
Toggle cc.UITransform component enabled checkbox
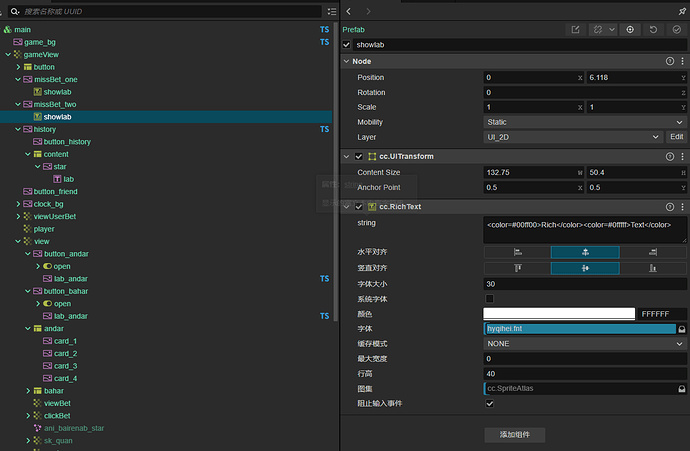359,156
